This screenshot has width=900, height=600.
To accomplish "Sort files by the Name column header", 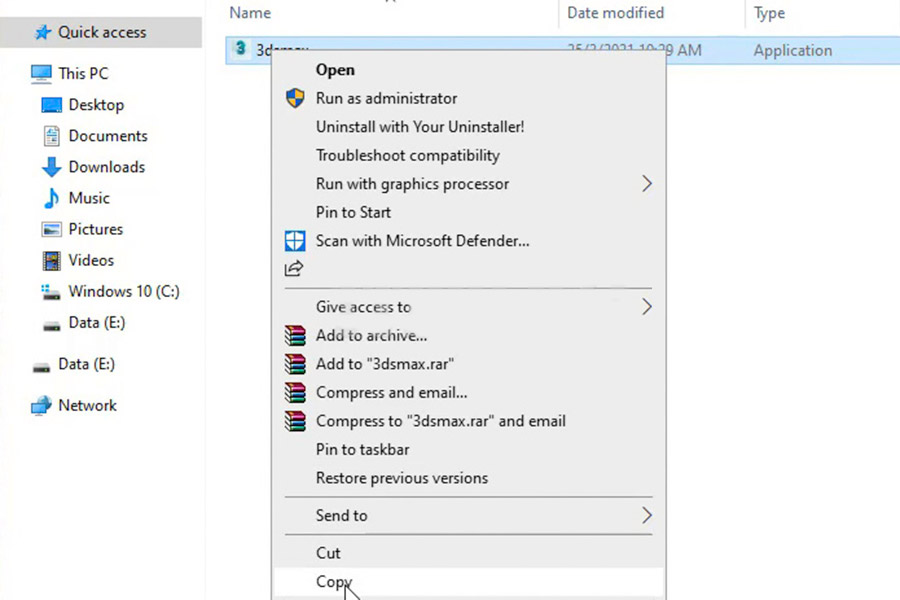I will [250, 13].
